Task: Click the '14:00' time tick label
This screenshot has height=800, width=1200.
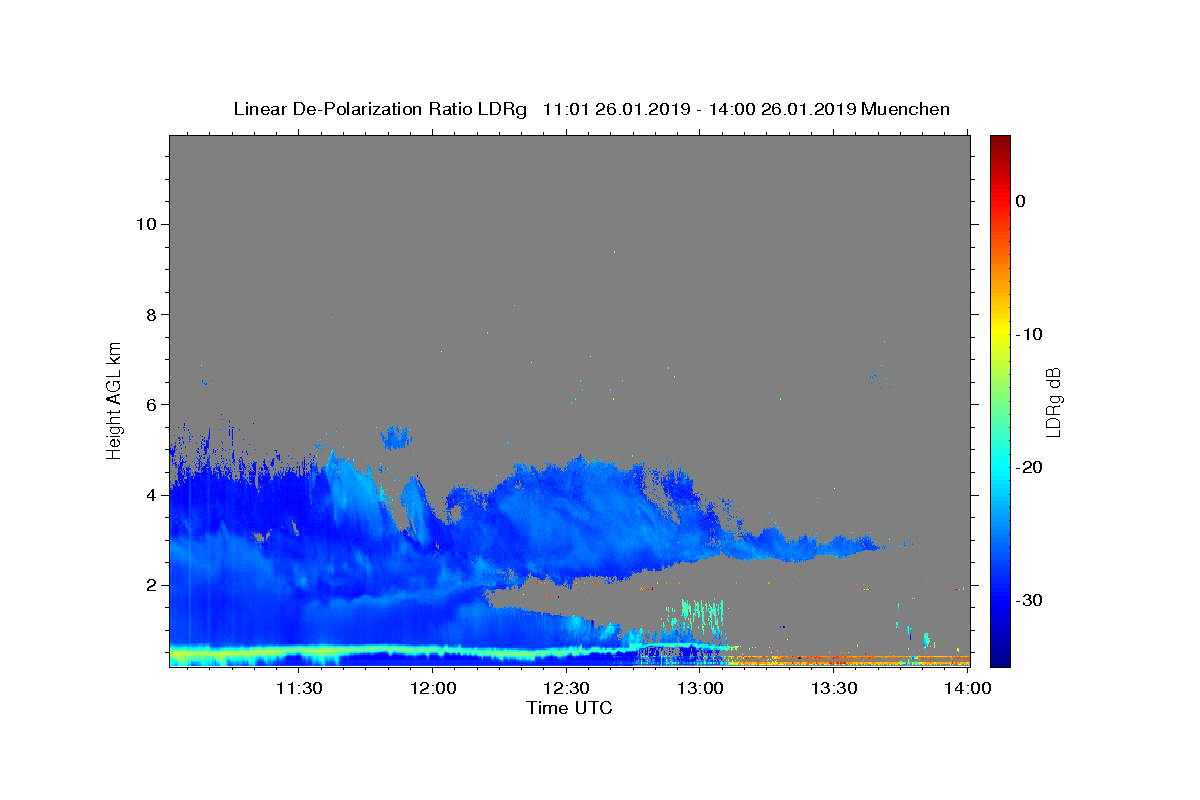Action: click(966, 688)
